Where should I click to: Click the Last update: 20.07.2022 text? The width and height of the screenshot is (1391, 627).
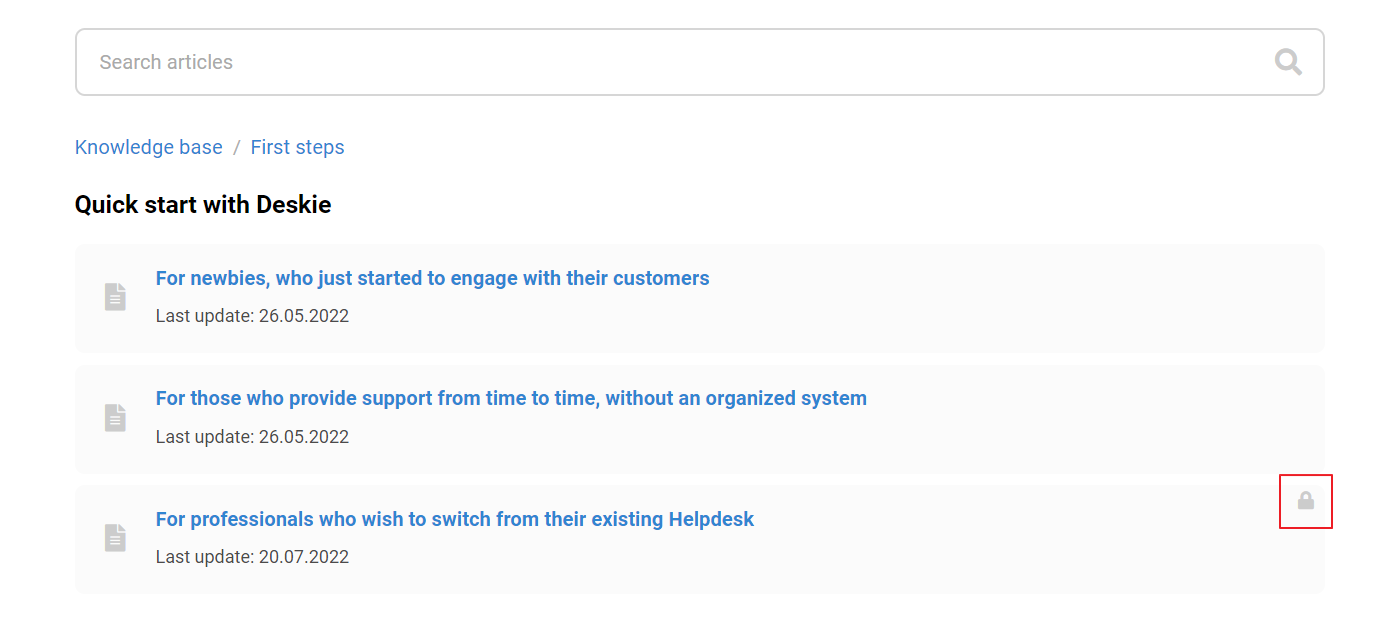[252, 557]
